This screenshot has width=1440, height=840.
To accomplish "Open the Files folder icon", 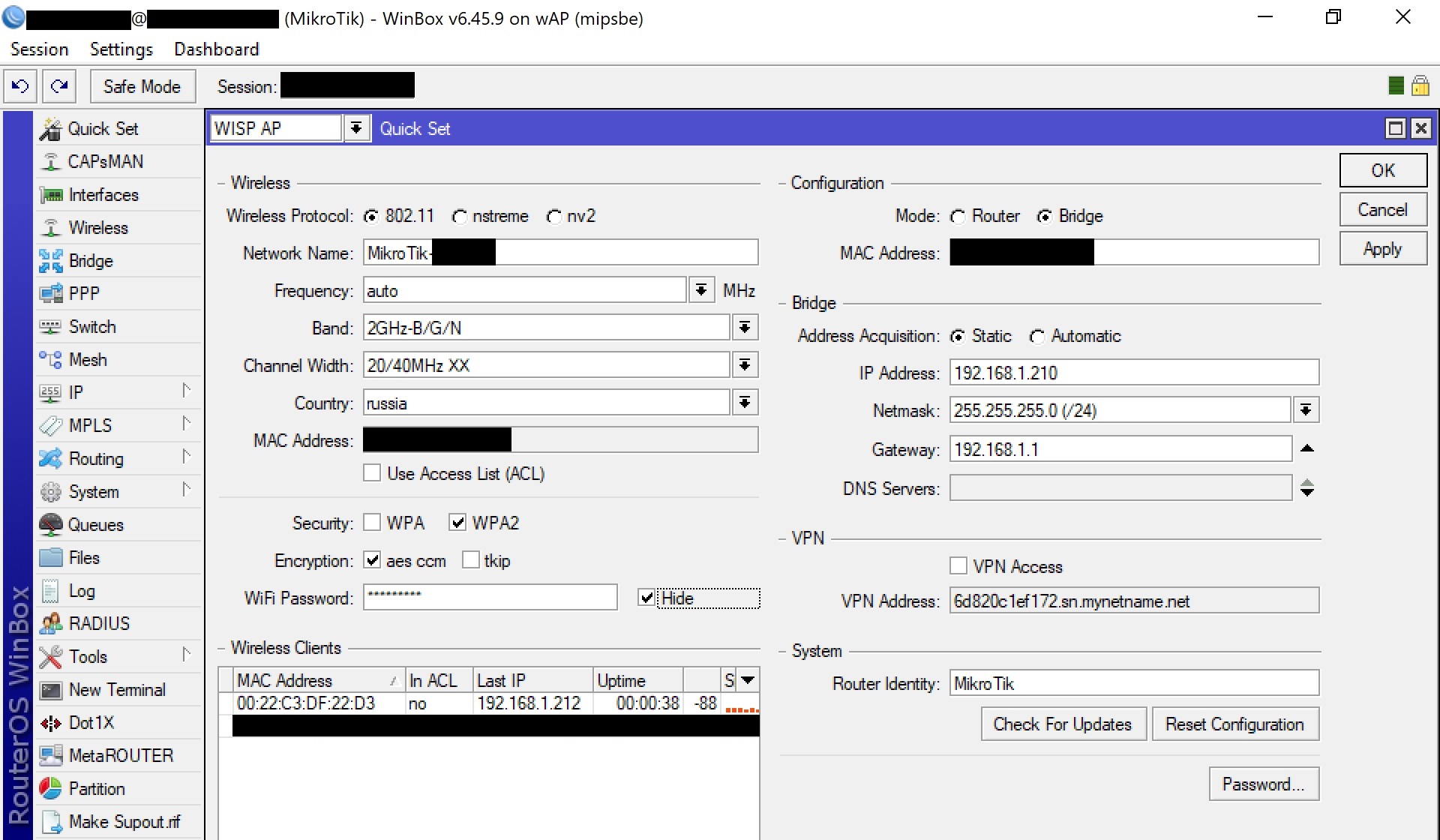I will point(50,558).
